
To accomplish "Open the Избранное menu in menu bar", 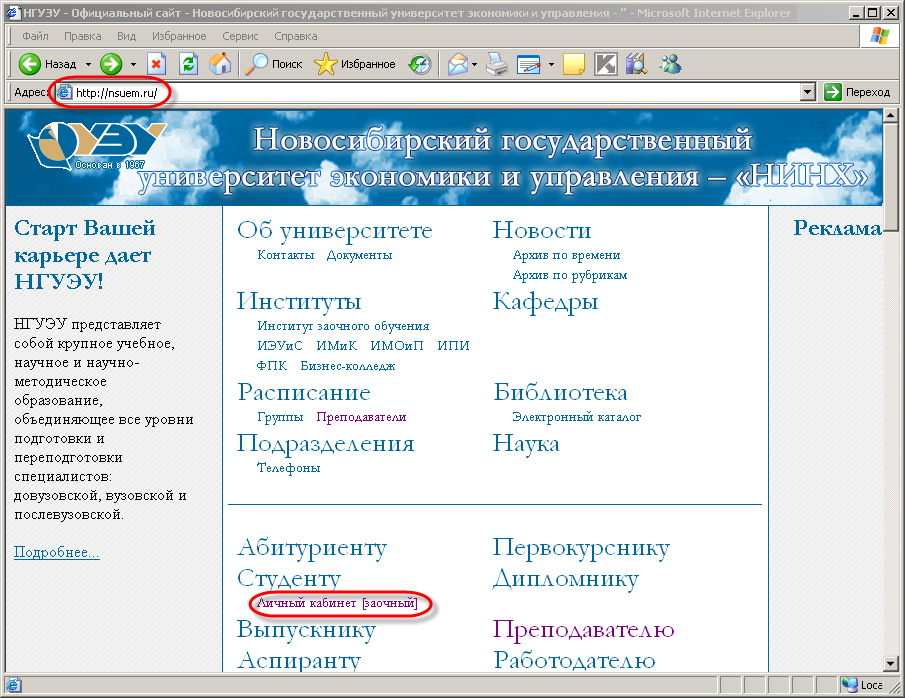I will pos(179,36).
